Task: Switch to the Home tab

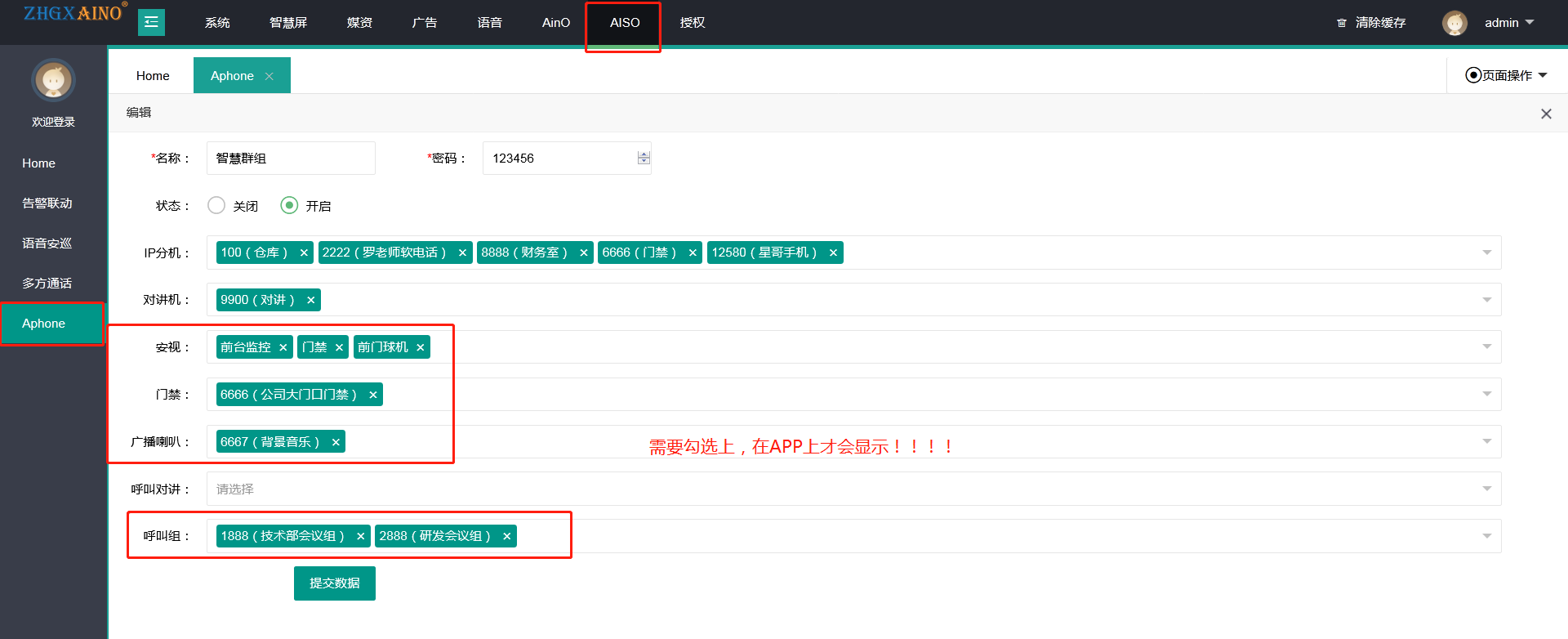Action: [153, 76]
